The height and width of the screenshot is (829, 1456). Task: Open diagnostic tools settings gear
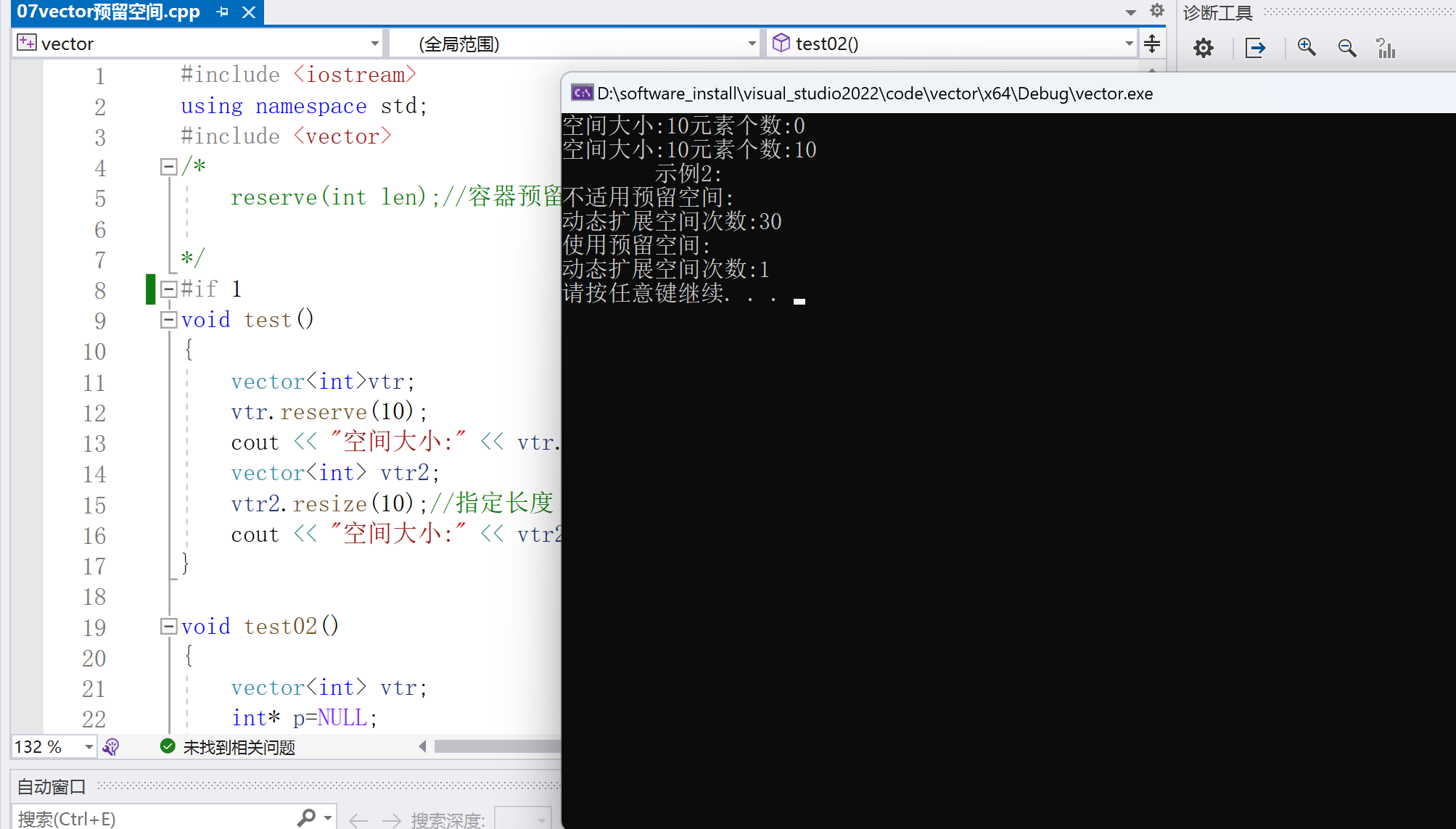[x=1203, y=49]
